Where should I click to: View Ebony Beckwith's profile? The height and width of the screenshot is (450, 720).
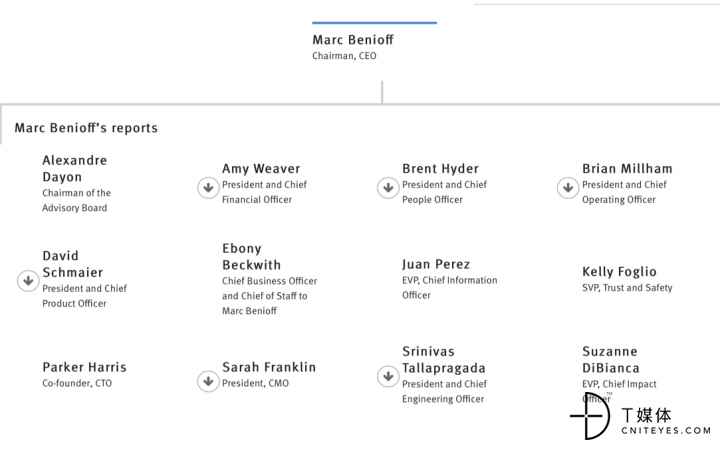pos(252,257)
